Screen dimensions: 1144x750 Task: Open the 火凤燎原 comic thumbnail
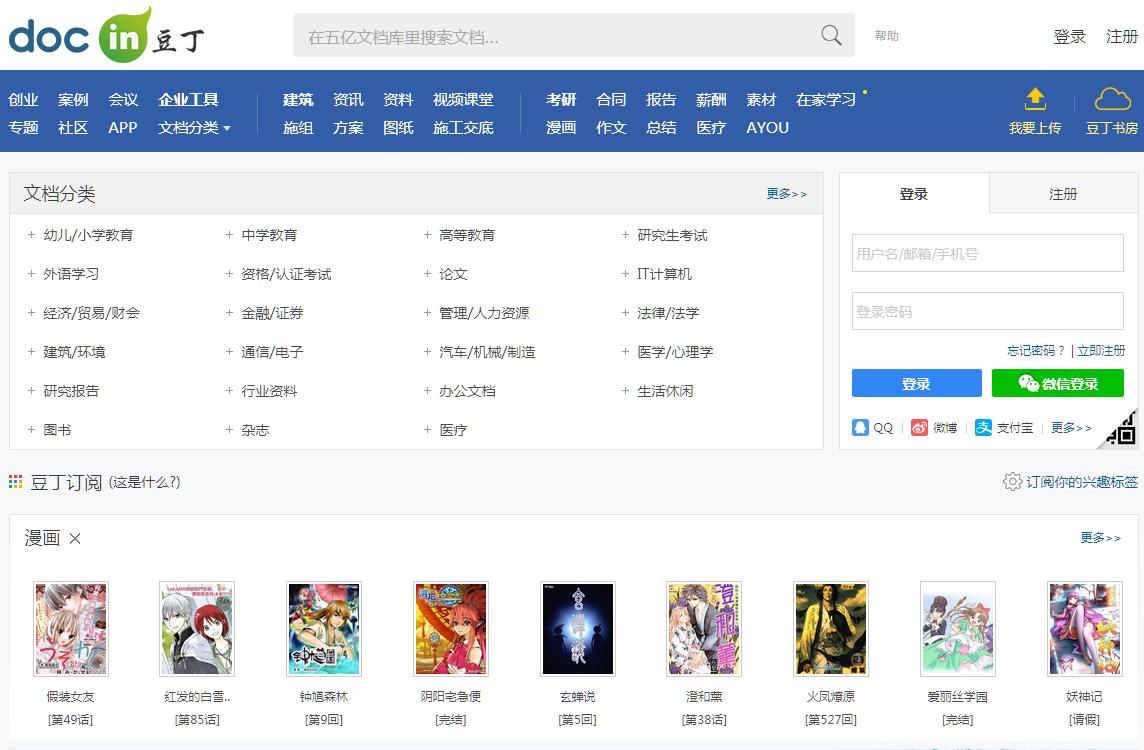[x=831, y=629]
